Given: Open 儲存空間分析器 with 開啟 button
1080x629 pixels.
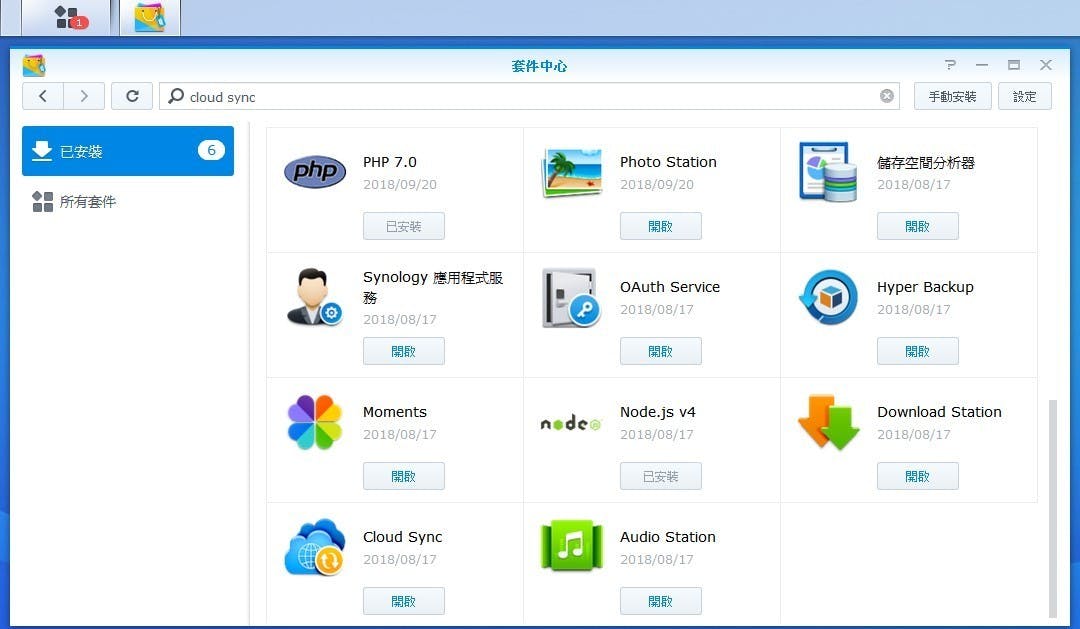Looking at the screenshot, I should tap(917, 226).
